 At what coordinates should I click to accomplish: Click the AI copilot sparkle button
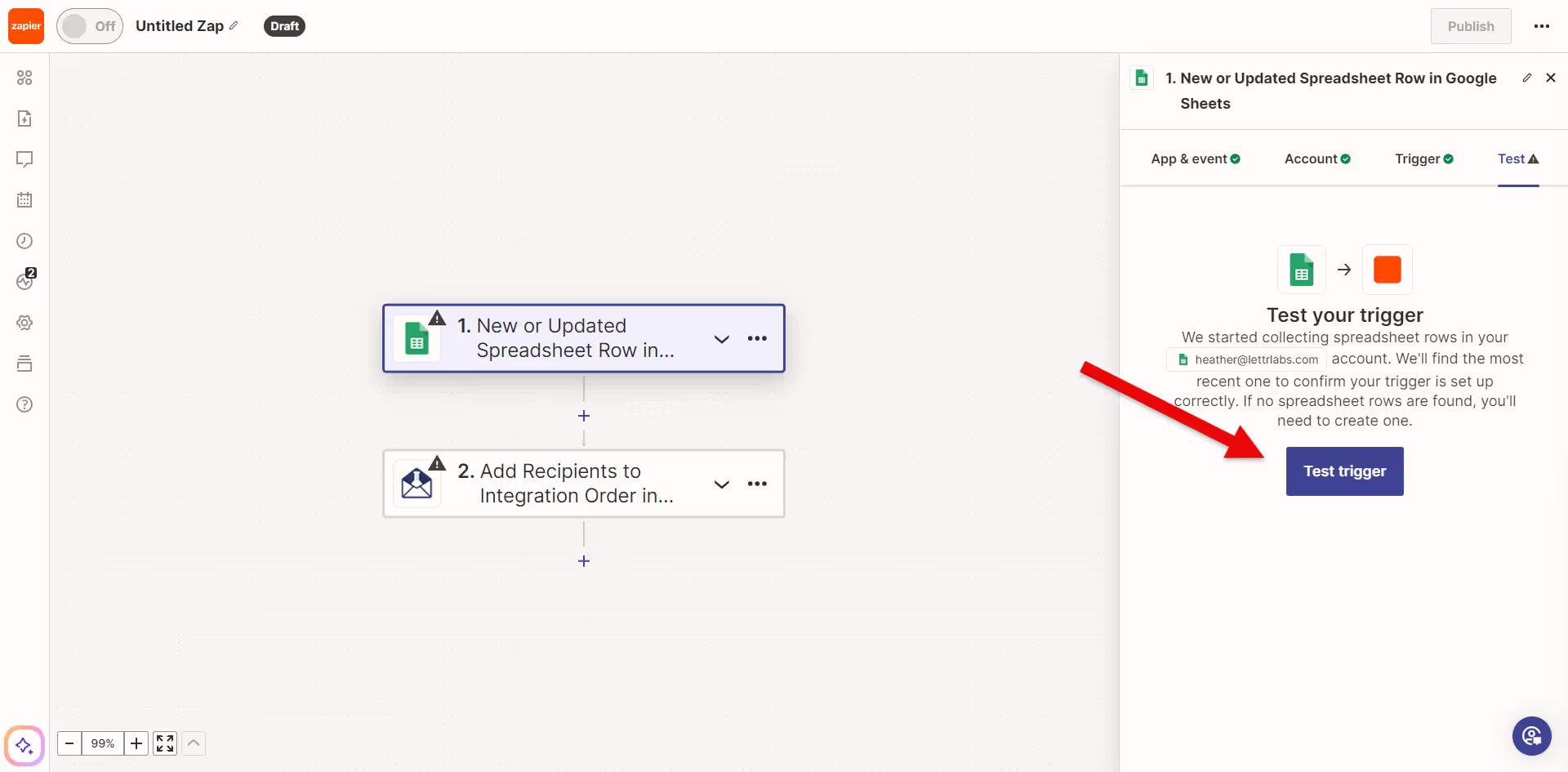24,745
